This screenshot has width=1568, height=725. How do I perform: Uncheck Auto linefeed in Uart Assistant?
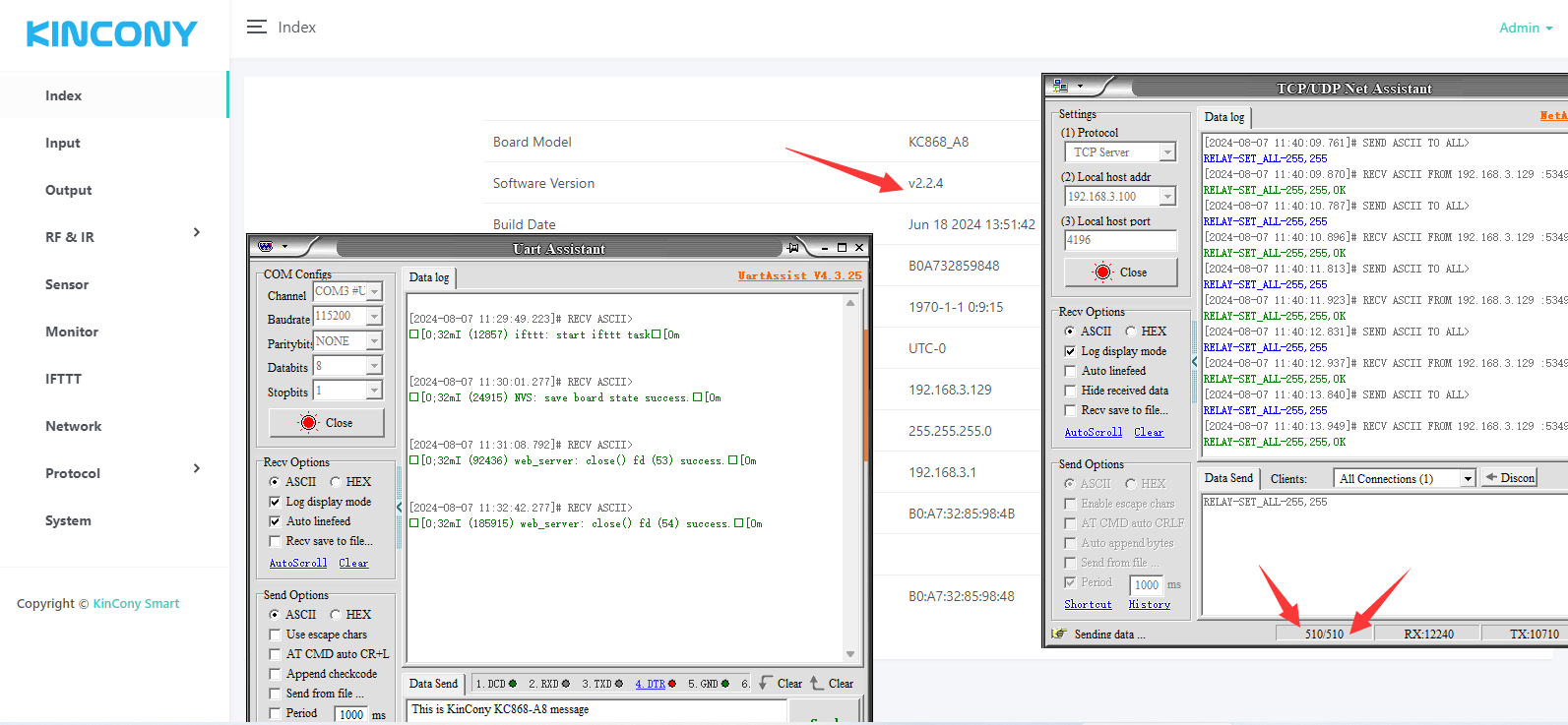pyautogui.click(x=276, y=521)
